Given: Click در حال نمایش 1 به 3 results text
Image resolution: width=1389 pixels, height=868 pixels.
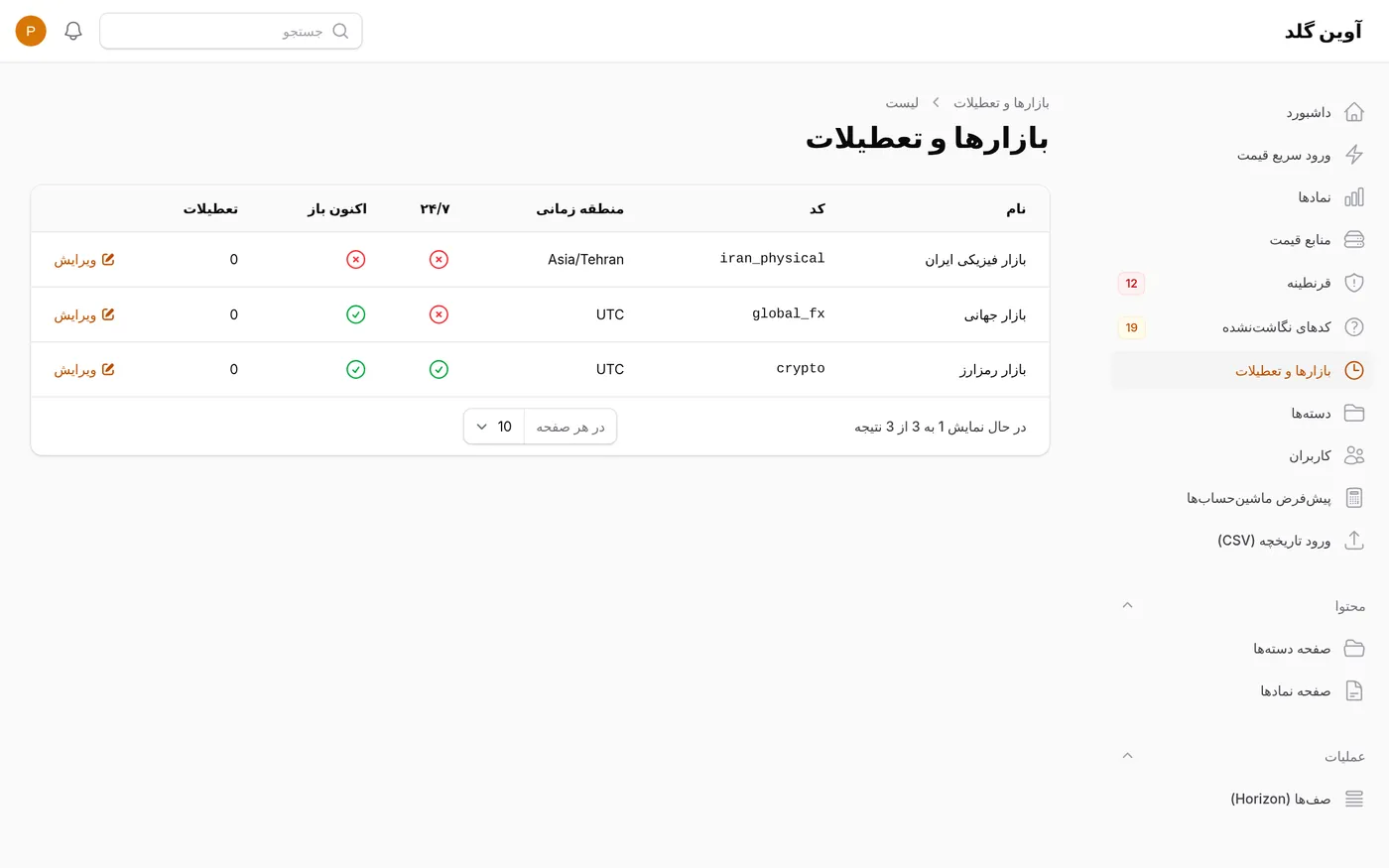Looking at the screenshot, I should coord(941,427).
